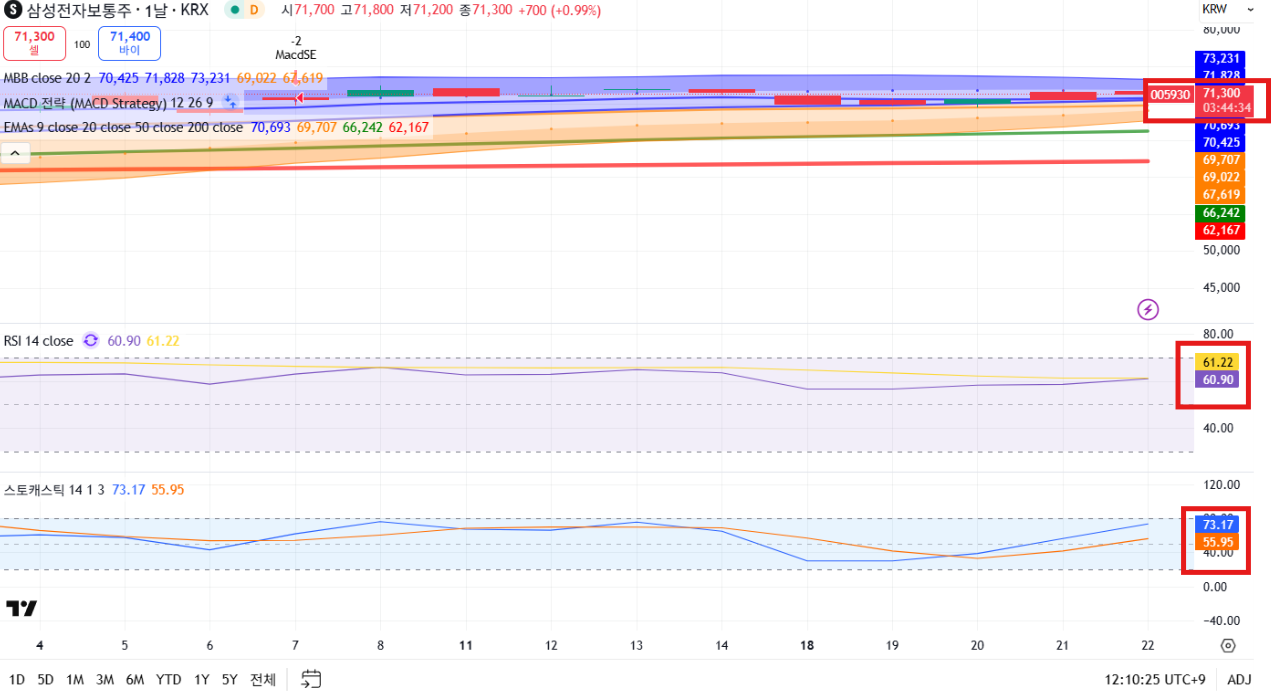Click the purple lightning bolt icon
This screenshot has width=1271, height=691.
coord(1148,309)
